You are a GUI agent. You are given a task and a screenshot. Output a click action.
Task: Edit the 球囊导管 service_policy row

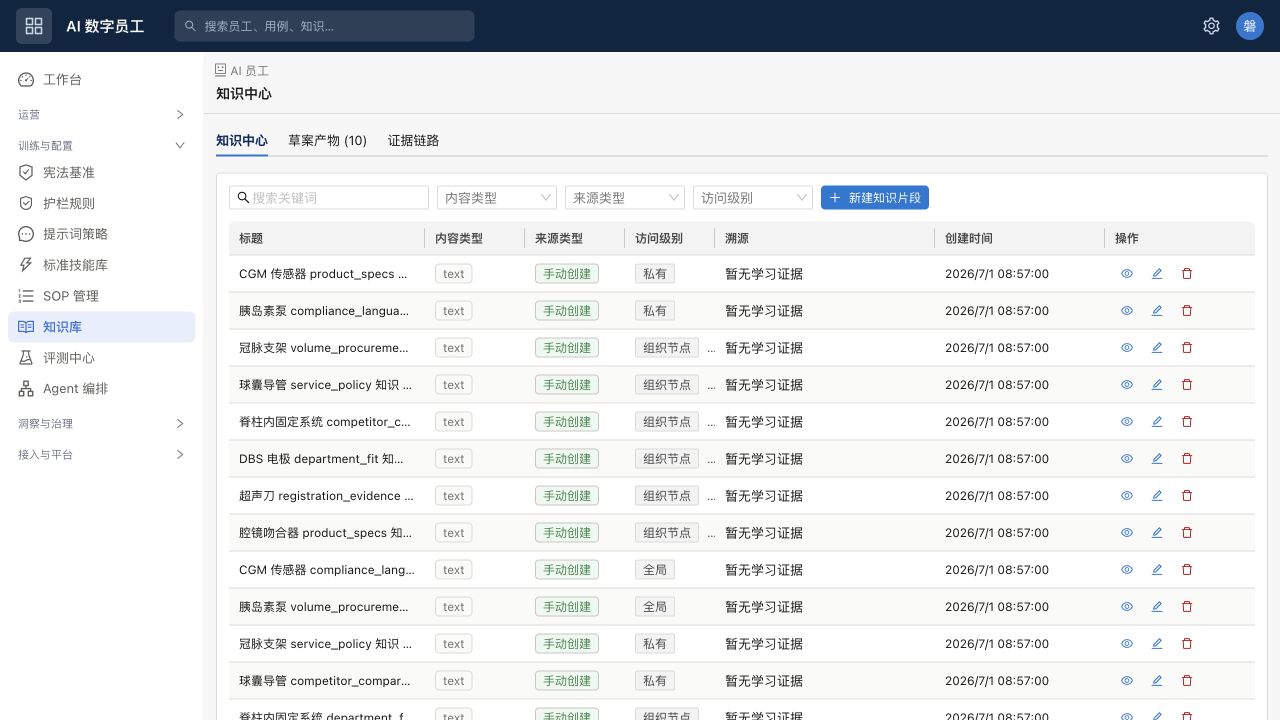click(x=1157, y=385)
